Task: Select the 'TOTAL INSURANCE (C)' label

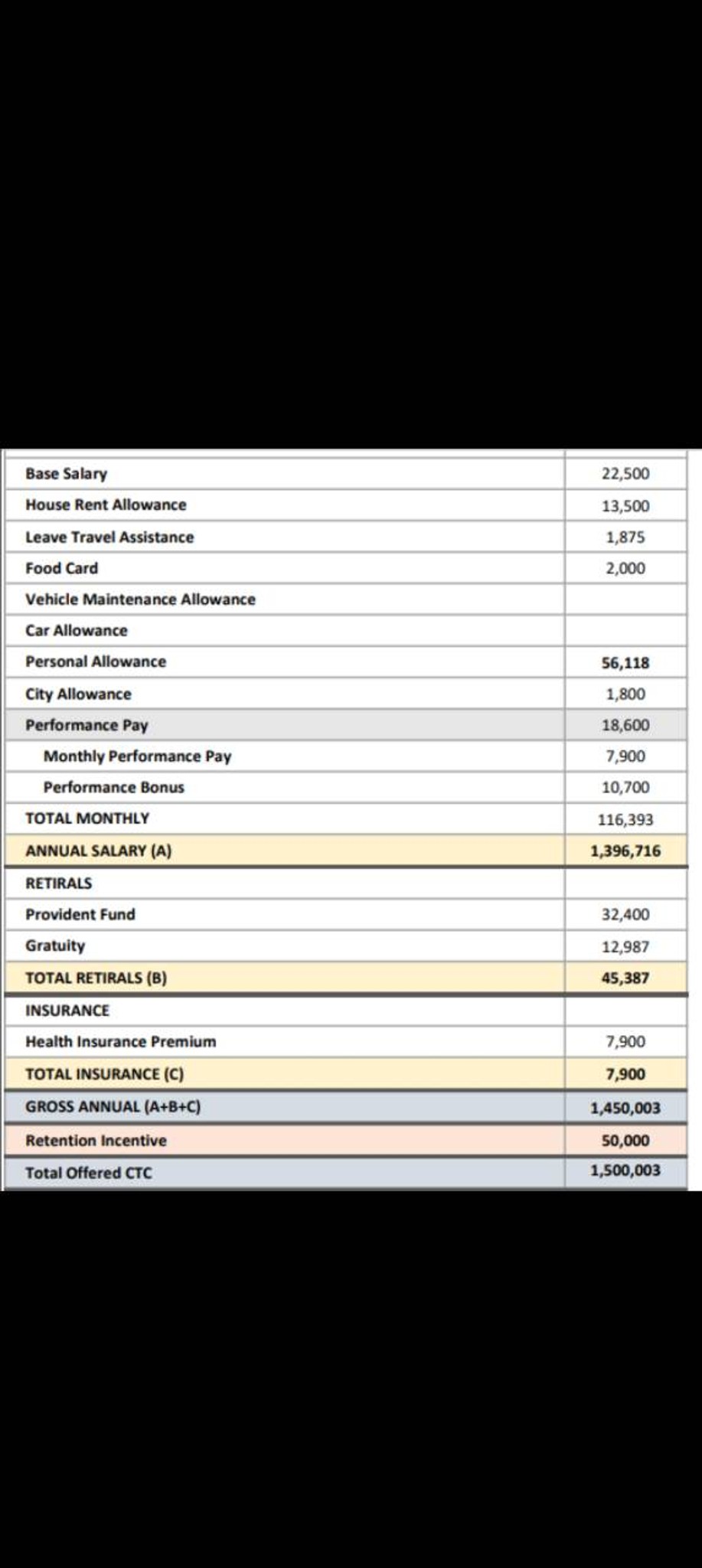Action: pos(105,1074)
